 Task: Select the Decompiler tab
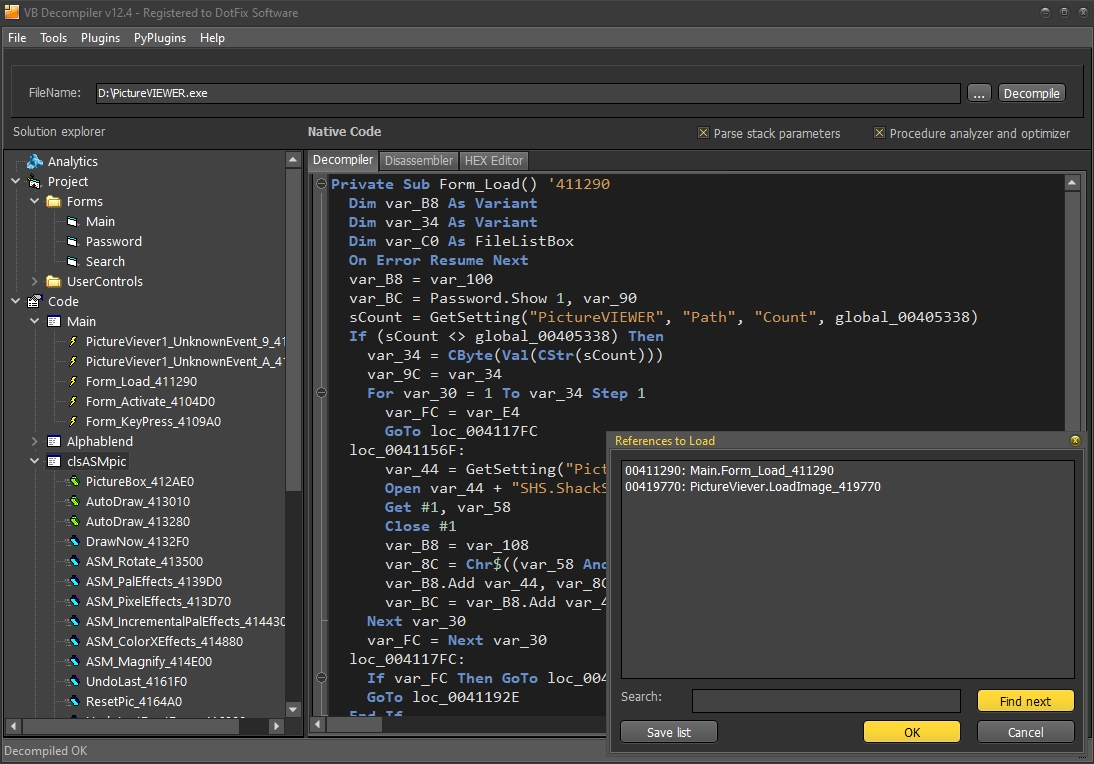coord(343,160)
